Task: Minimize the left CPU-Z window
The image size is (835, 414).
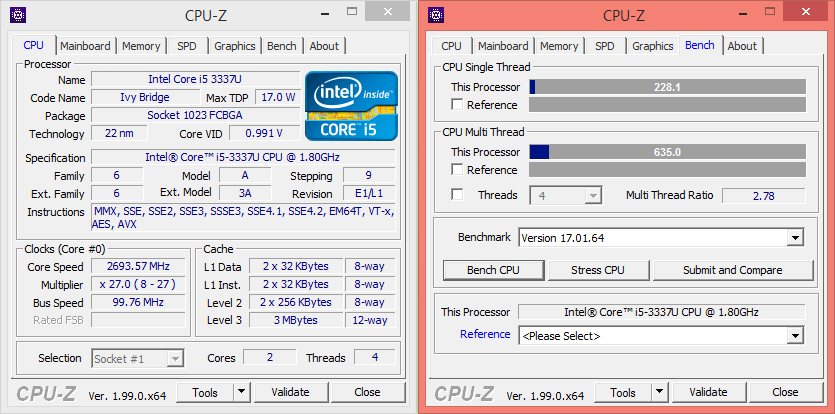Action: [323, 12]
